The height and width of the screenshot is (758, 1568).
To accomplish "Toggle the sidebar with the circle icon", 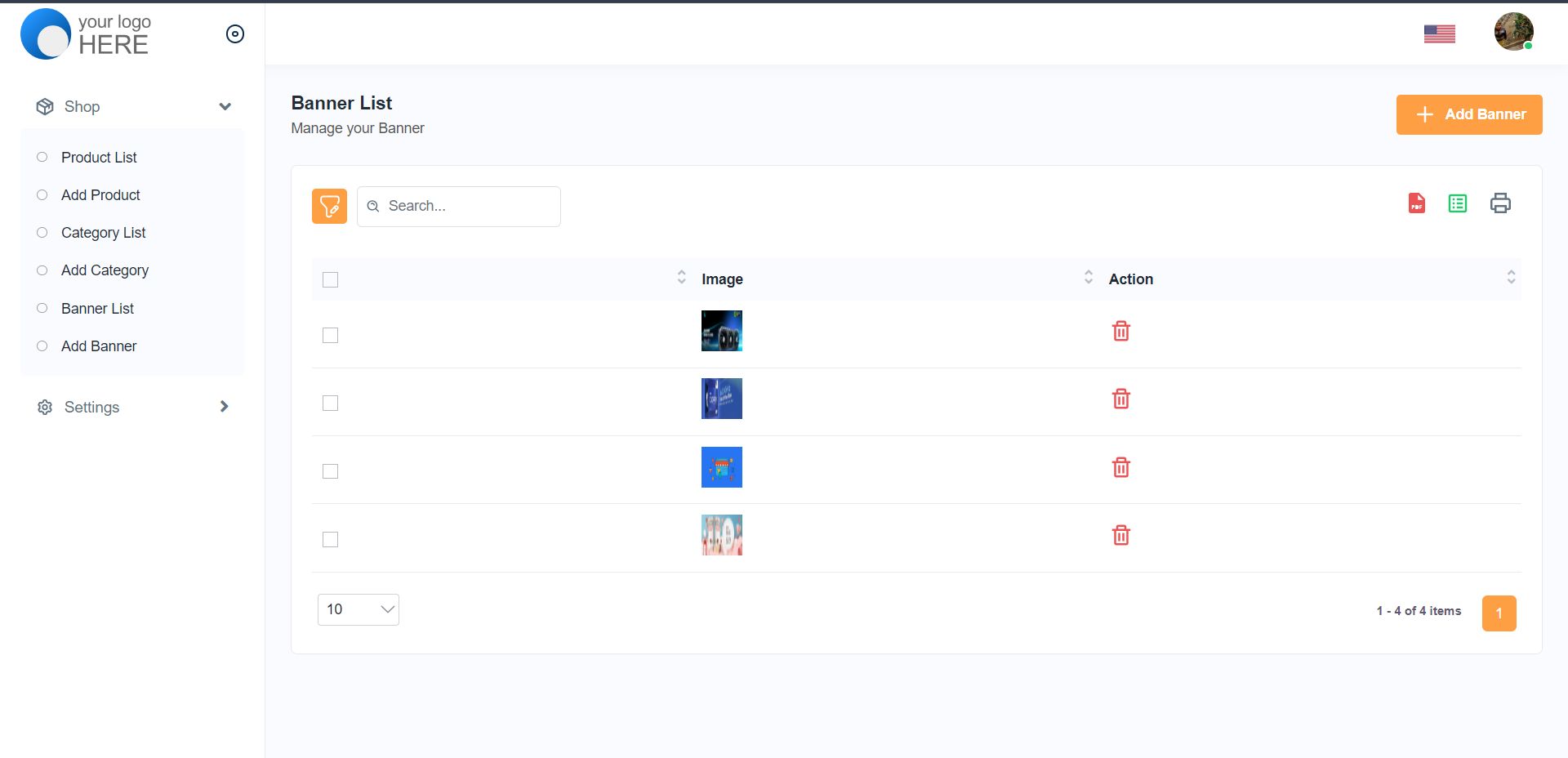I will pos(234,33).
